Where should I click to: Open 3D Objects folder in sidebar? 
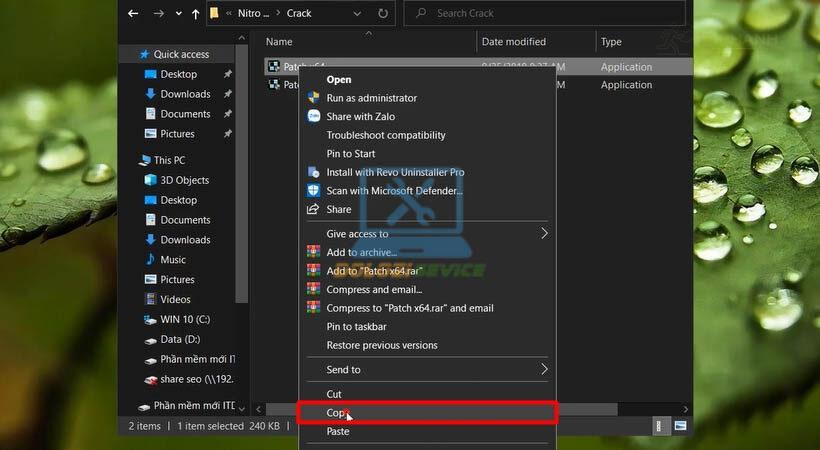coord(184,180)
